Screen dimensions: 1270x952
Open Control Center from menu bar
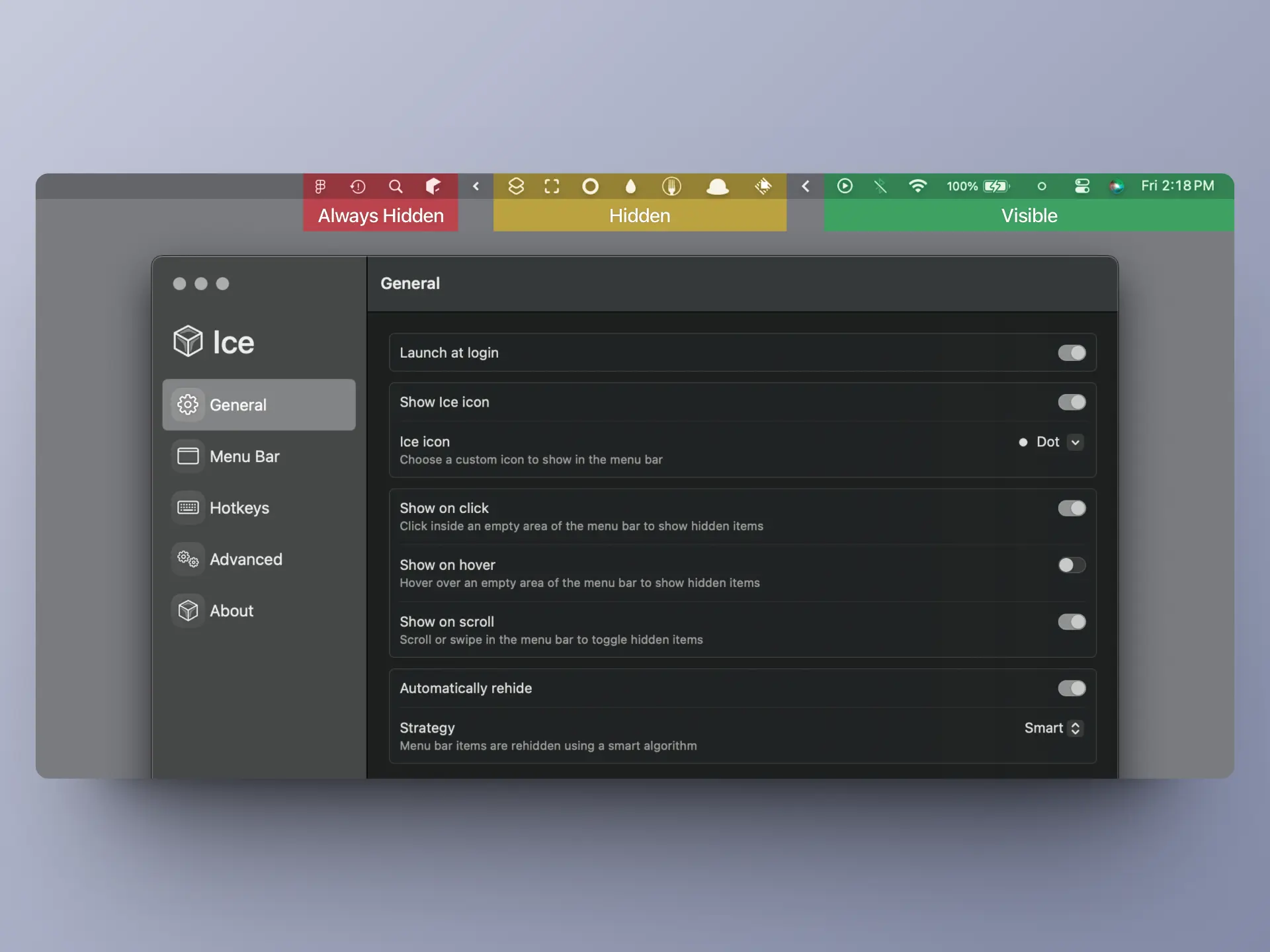pos(1082,186)
